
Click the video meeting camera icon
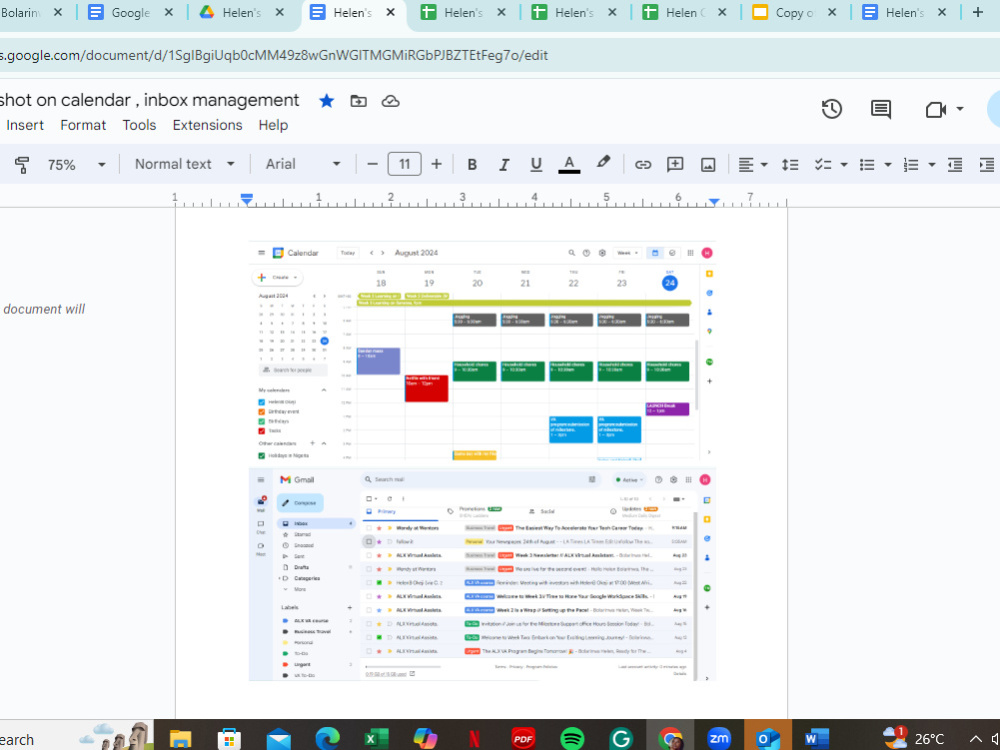point(936,110)
